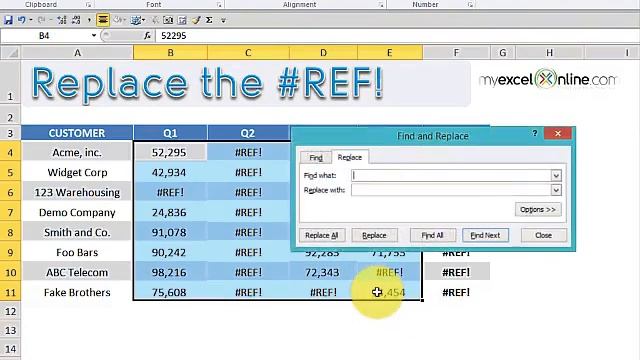Expand the Options >> button
640x360 pixels.
click(x=538, y=209)
